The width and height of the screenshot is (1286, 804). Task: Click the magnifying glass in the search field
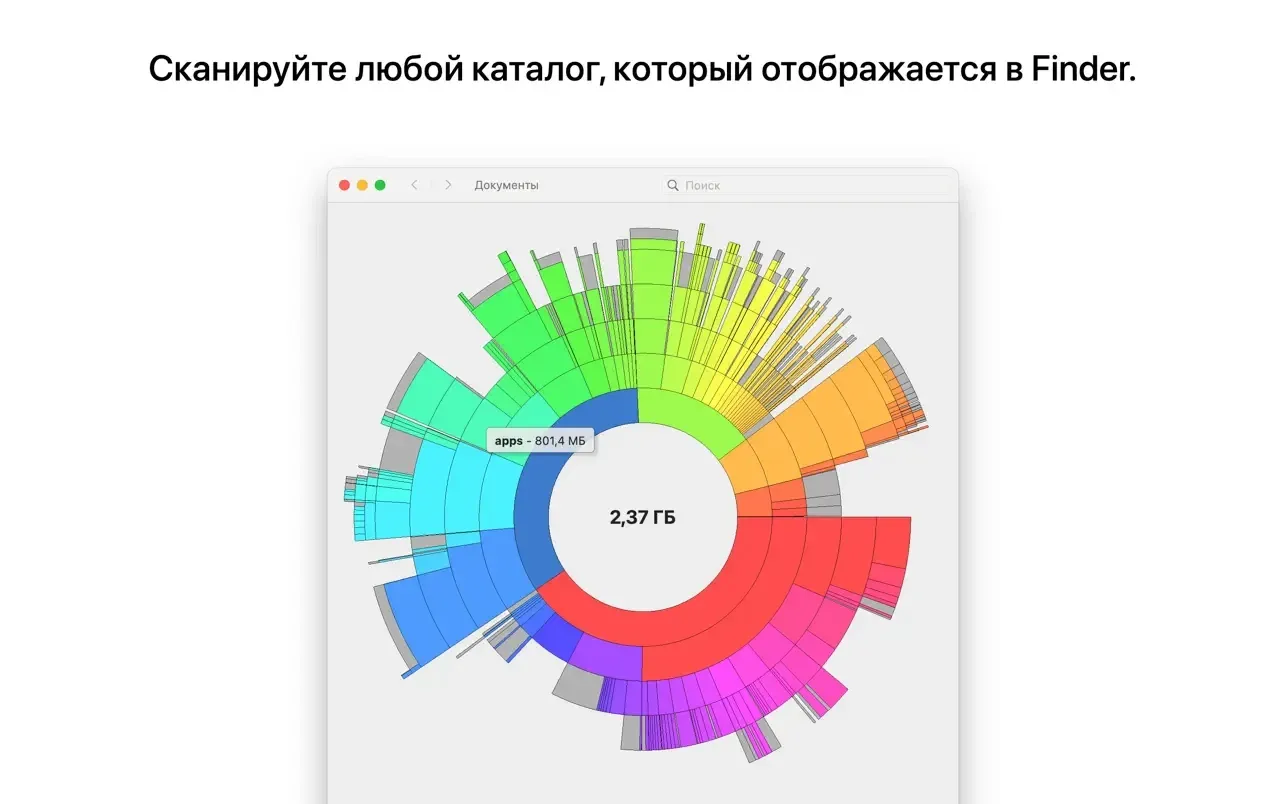click(671, 185)
